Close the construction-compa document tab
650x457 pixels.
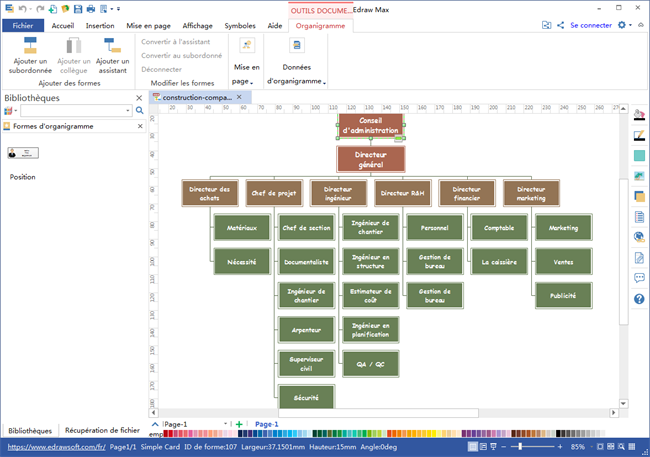[239, 97]
